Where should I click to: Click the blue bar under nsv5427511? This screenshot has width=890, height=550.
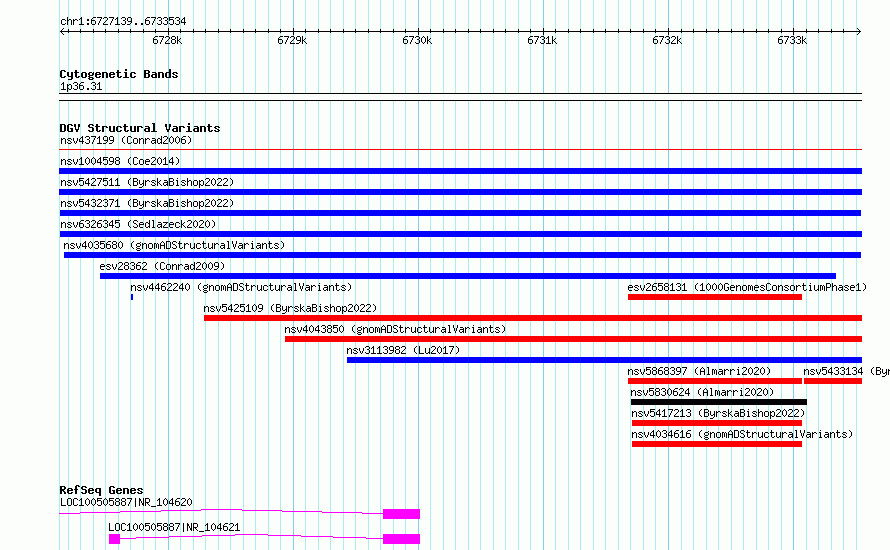tap(460, 192)
